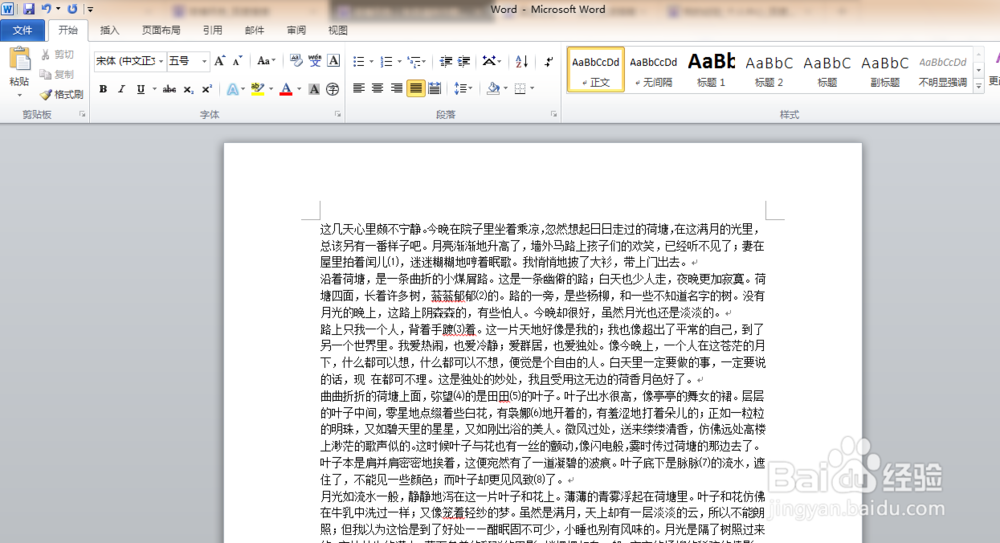Toggle underline formatting
The width and height of the screenshot is (1000, 543).
coord(140,89)
